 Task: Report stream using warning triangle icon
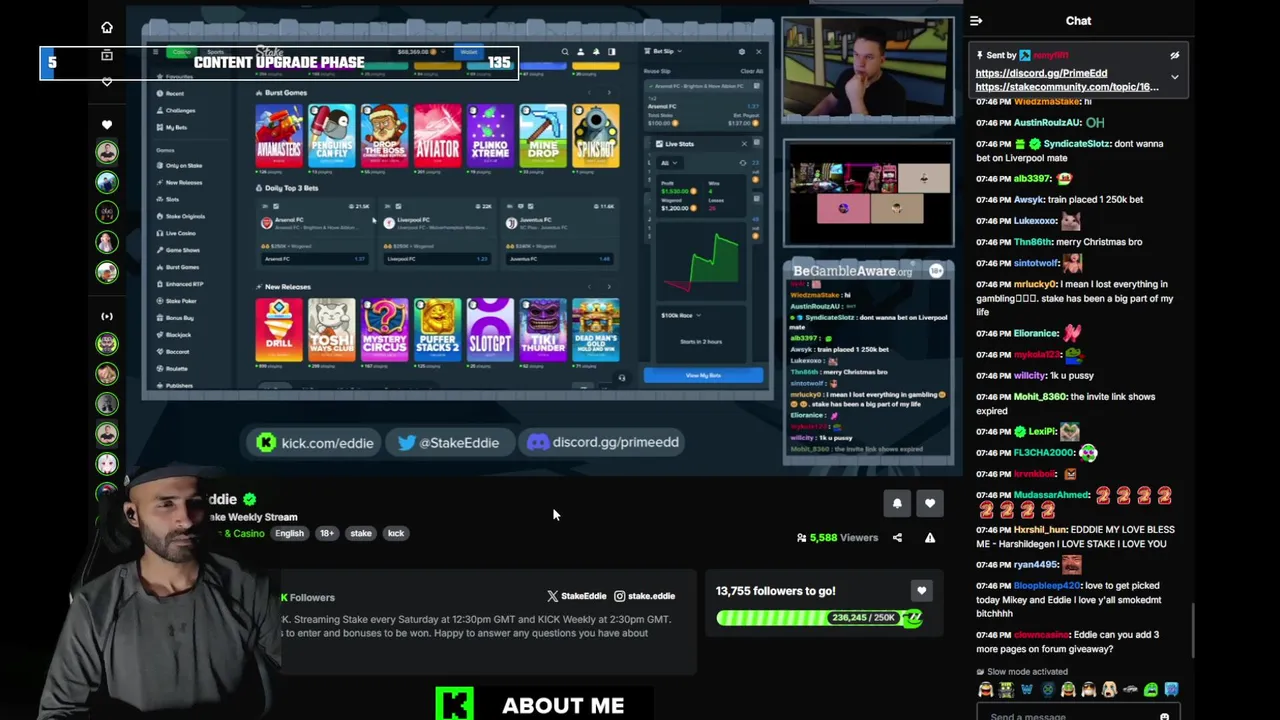[x=930, y=538]
